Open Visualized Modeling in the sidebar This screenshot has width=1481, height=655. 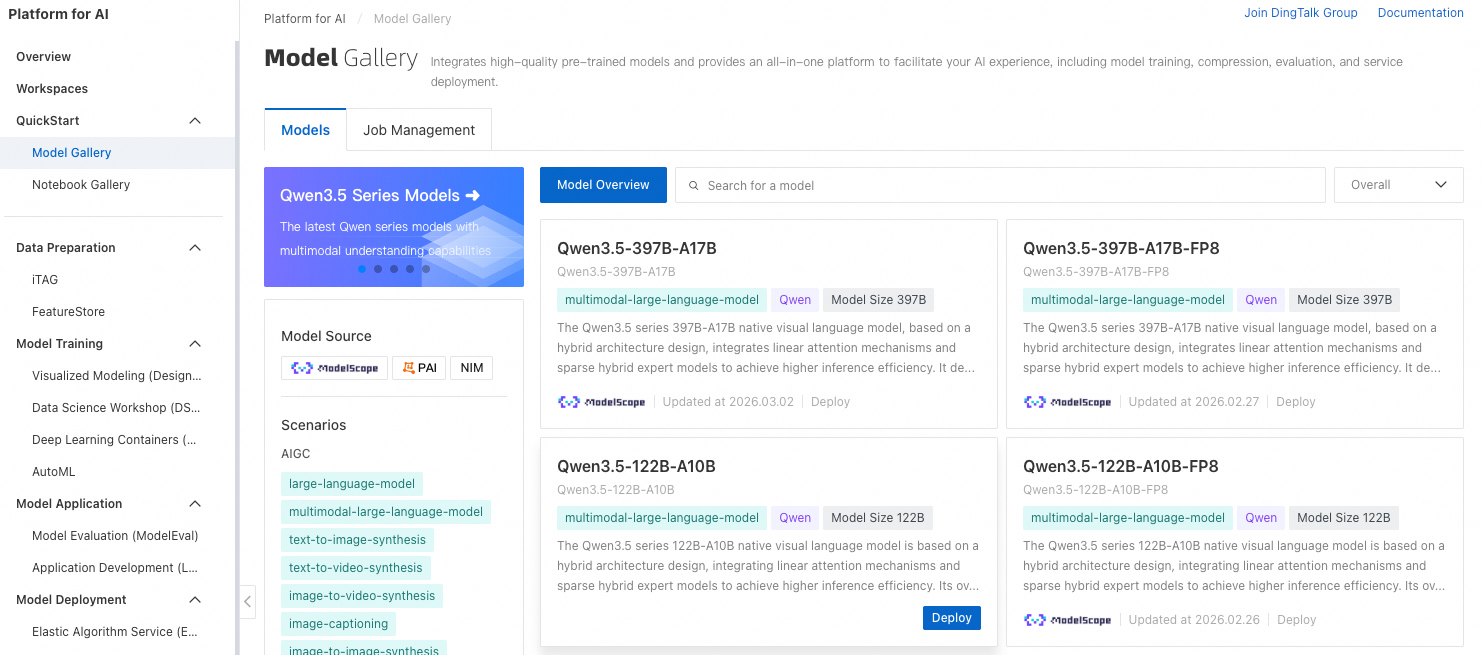click(117, 376)
